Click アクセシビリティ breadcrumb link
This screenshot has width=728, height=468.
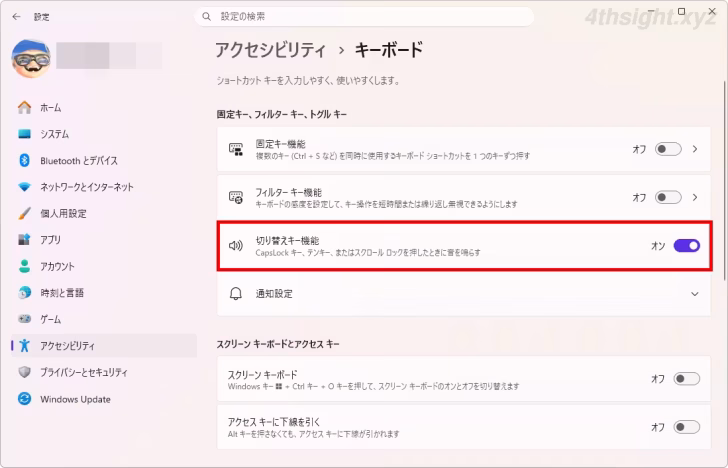click(x=271, y=50)
